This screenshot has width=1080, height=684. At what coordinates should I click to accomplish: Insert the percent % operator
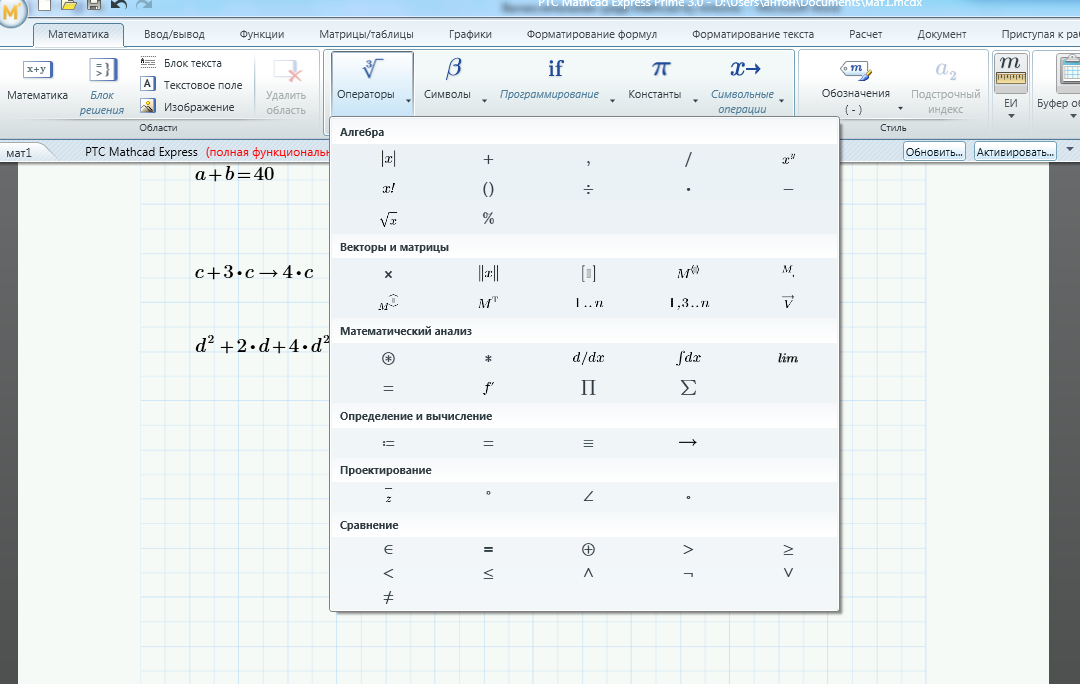(488, 218)
